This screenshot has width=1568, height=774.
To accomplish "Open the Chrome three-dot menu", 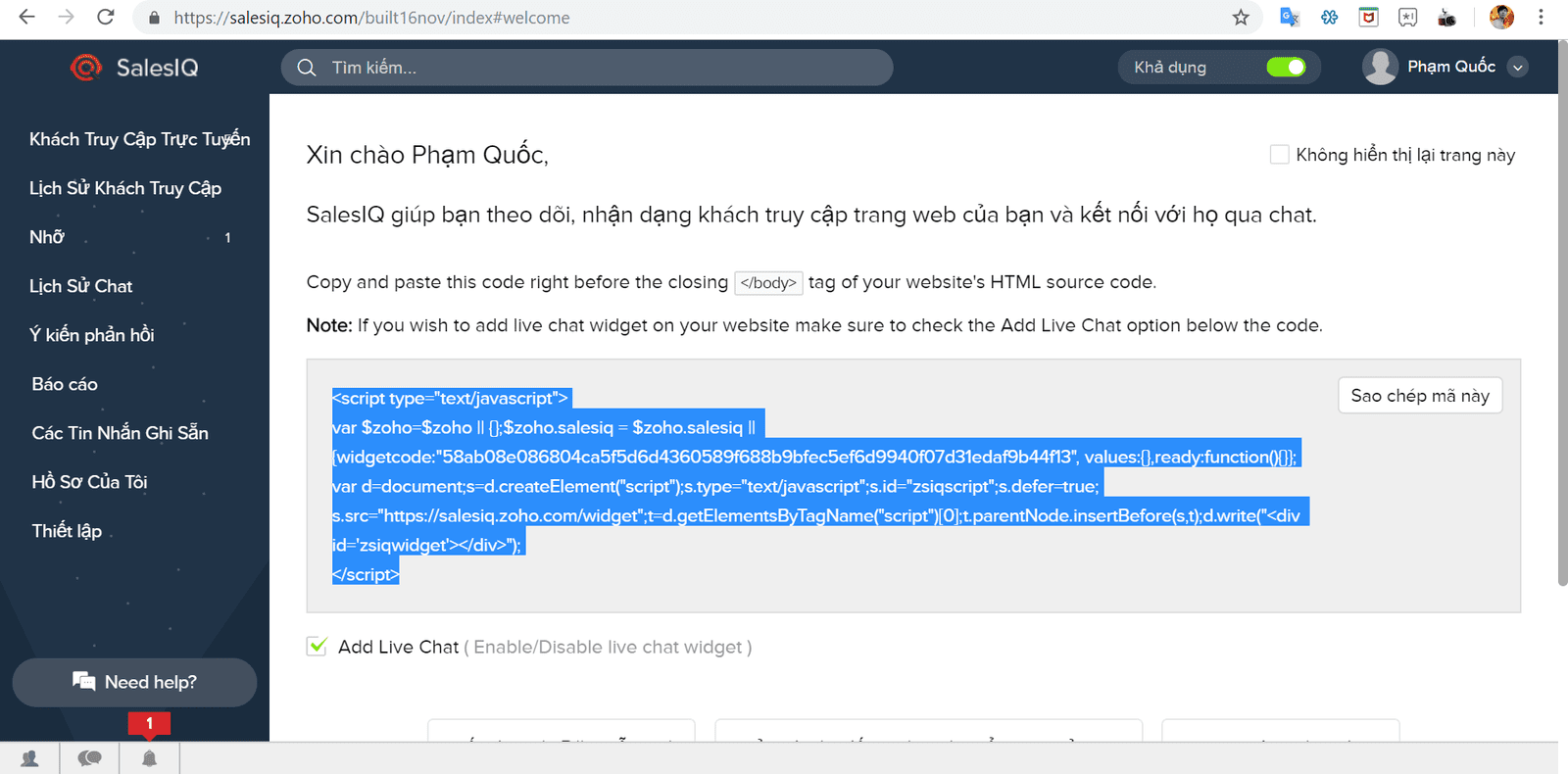I will [1541, 17].
